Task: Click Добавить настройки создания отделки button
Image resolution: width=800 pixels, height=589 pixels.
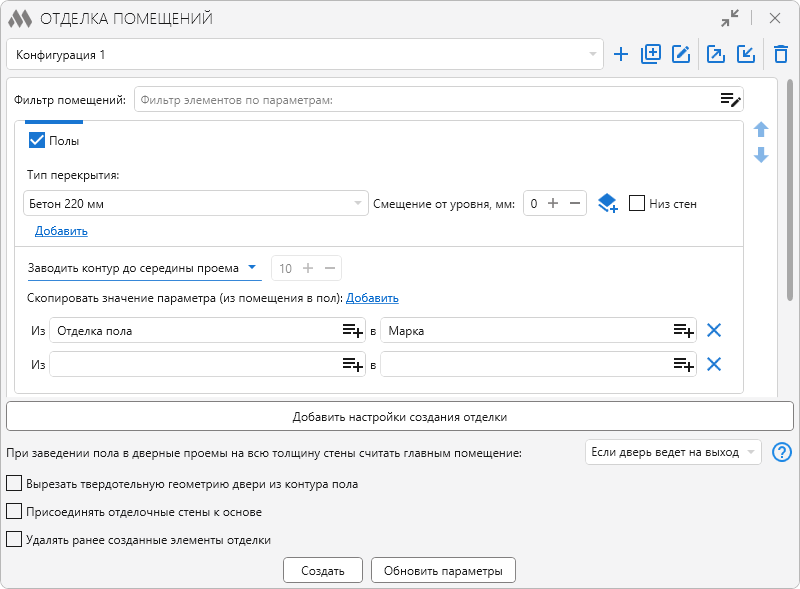Action: click(x=400, y=416)
